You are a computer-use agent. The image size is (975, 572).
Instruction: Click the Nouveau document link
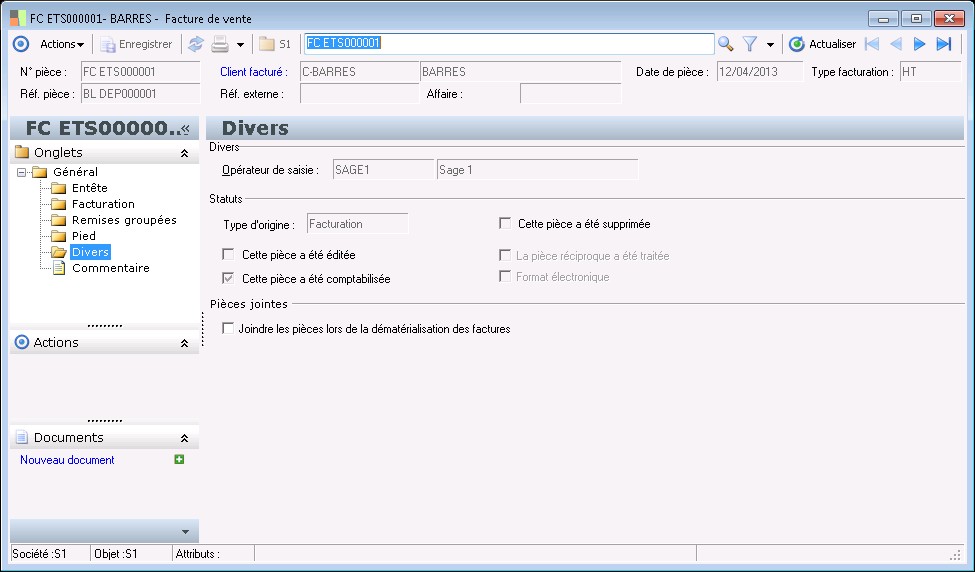click(67, 460)
